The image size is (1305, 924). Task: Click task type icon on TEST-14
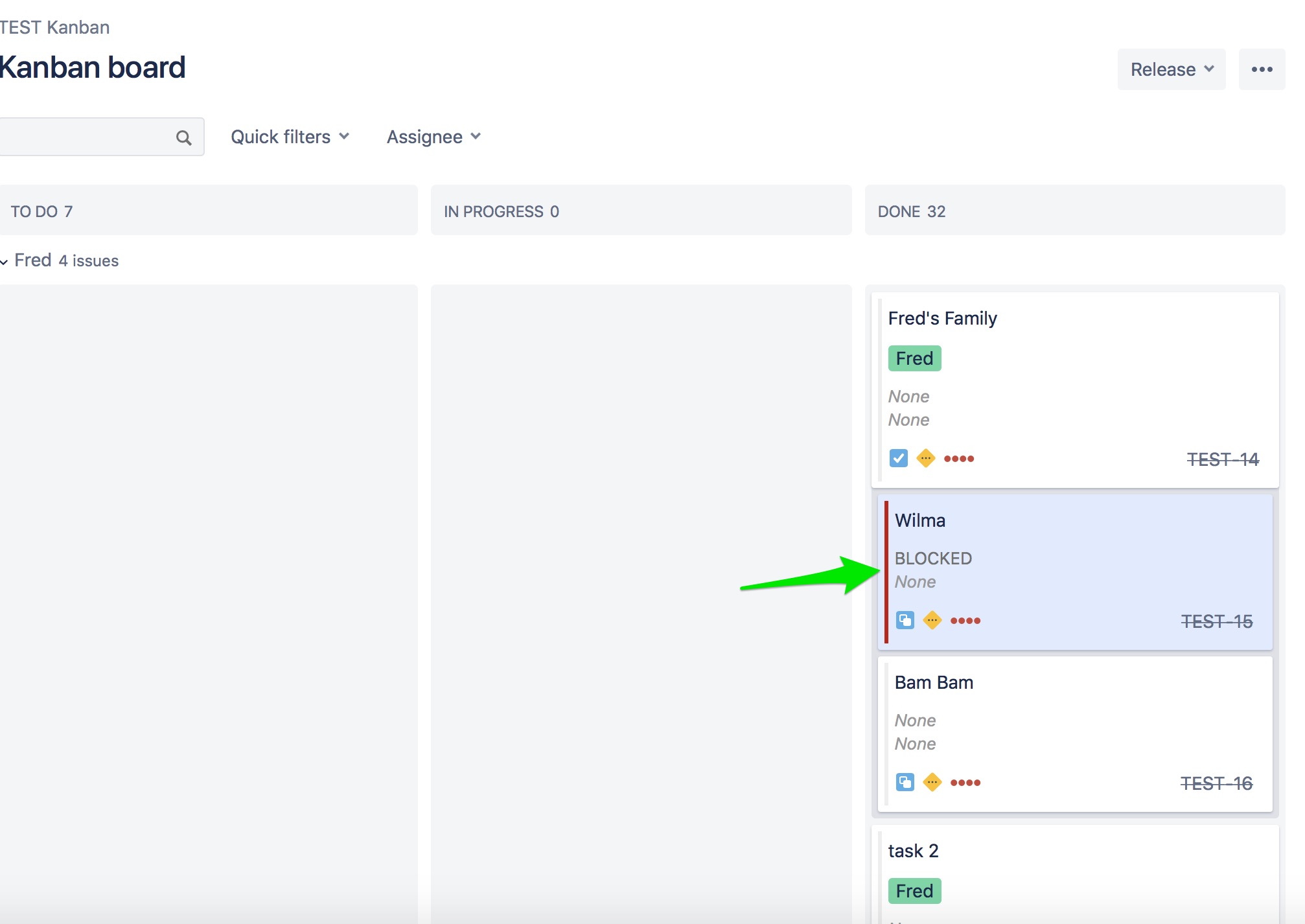click(898, 459)
